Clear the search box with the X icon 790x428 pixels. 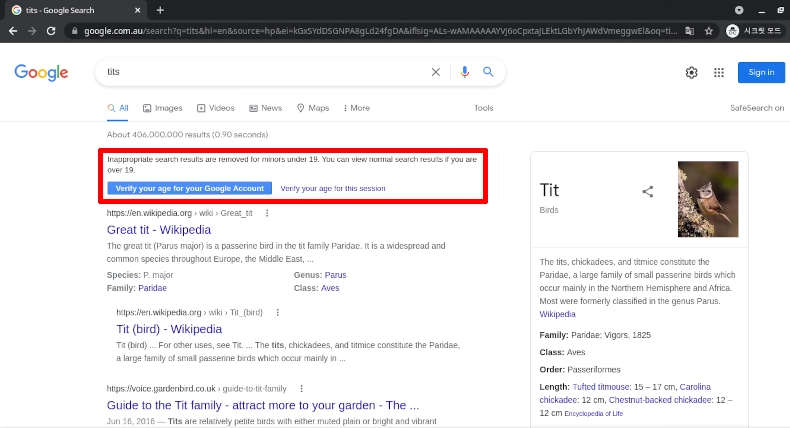[435, 72]
